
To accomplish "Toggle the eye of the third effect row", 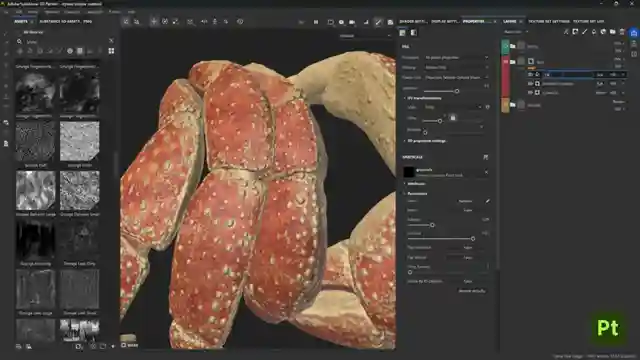I will click(530, 93).
